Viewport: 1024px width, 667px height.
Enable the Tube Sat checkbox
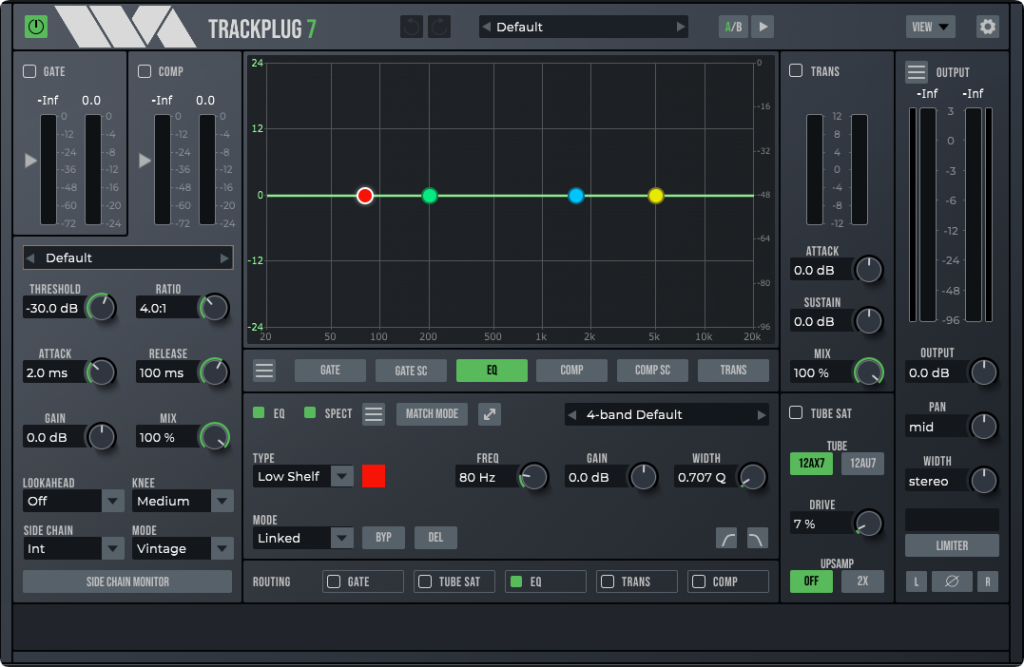[795, 413]
